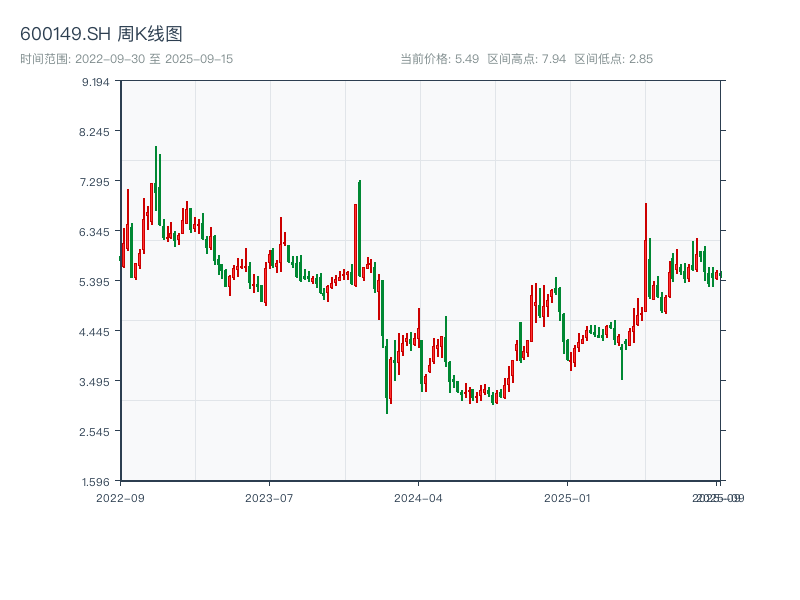Click the current price label 当前价格: 5.49
800x600 pixels.
(x=439, y=59)
